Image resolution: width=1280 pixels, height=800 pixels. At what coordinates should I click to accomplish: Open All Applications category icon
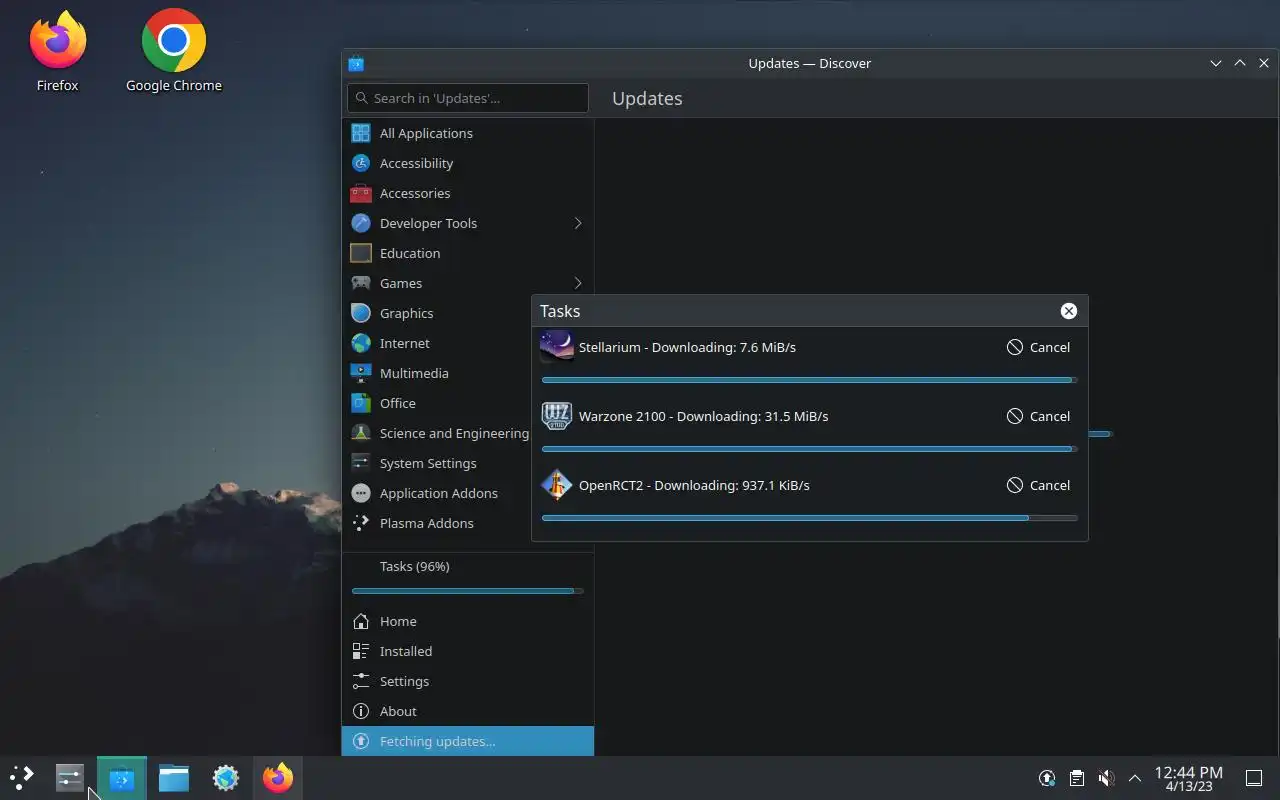click(x=361, y=133)
